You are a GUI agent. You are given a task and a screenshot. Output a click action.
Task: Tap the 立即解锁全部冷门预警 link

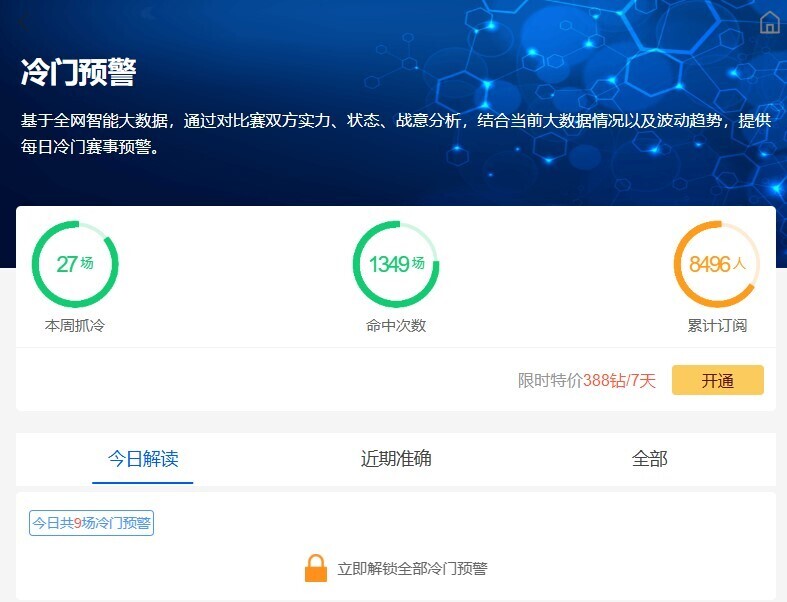412,569
